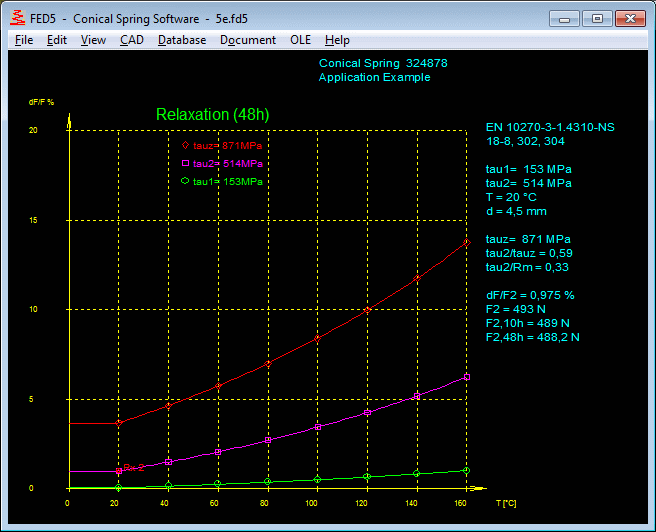
Task: Open the Database menu
Action: click(x=182, y=40)
